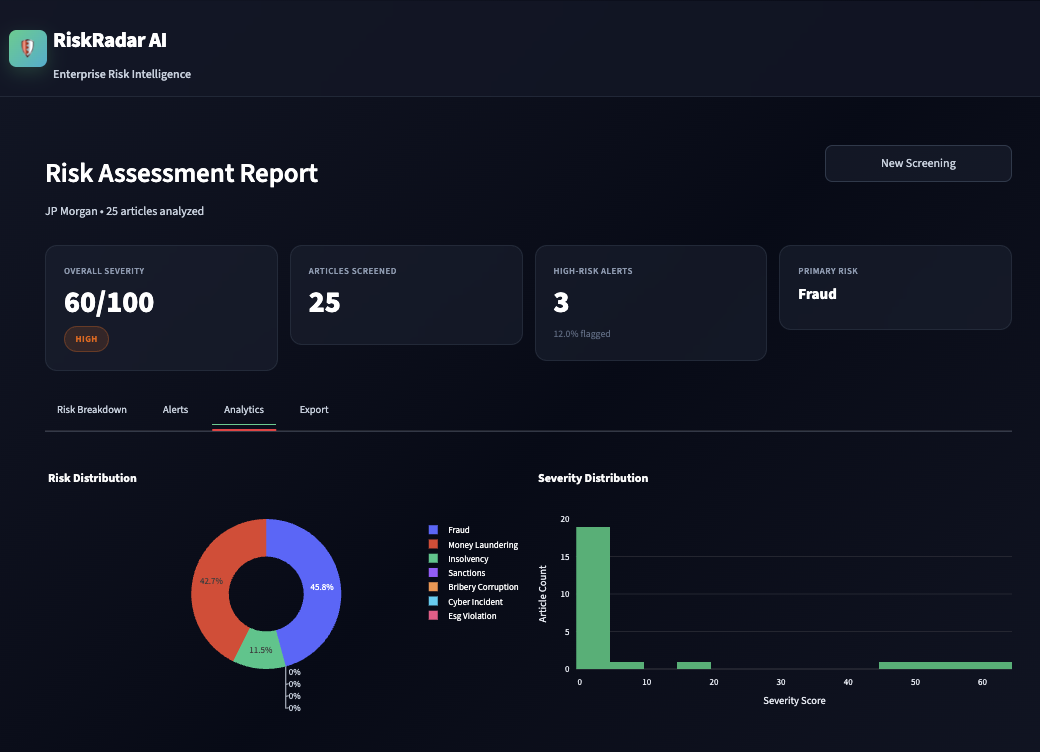Click the Article Count axis label
Viewport: 1040px width, 752px height.
(543, 594)
